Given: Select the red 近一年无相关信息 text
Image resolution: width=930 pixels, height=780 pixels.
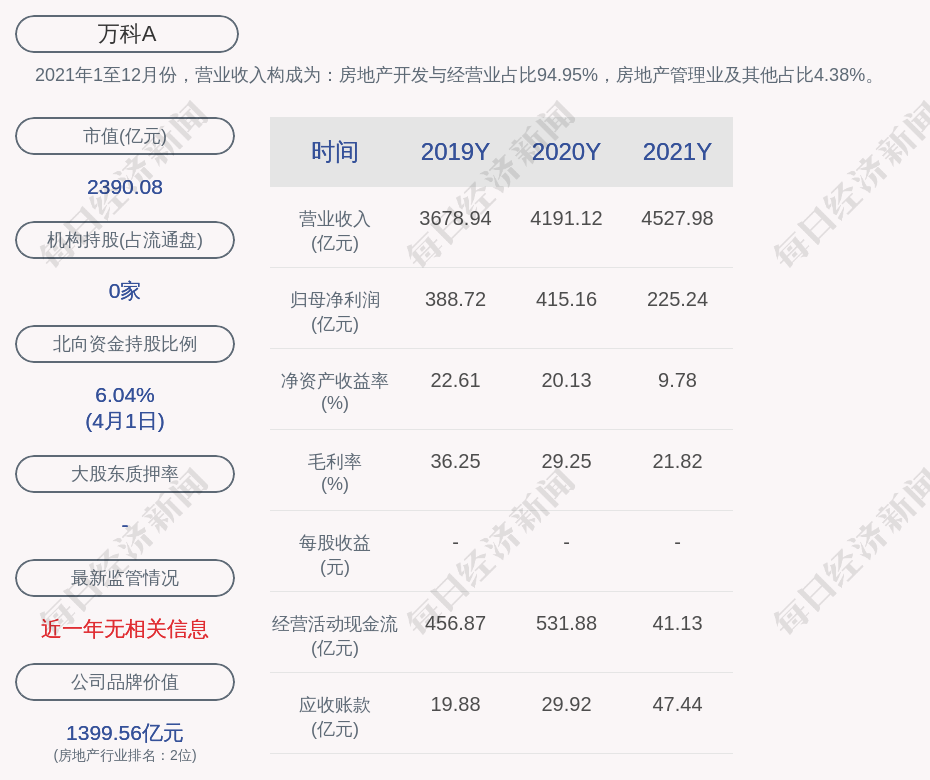Looking at the screenshot, I should [125, 629].
